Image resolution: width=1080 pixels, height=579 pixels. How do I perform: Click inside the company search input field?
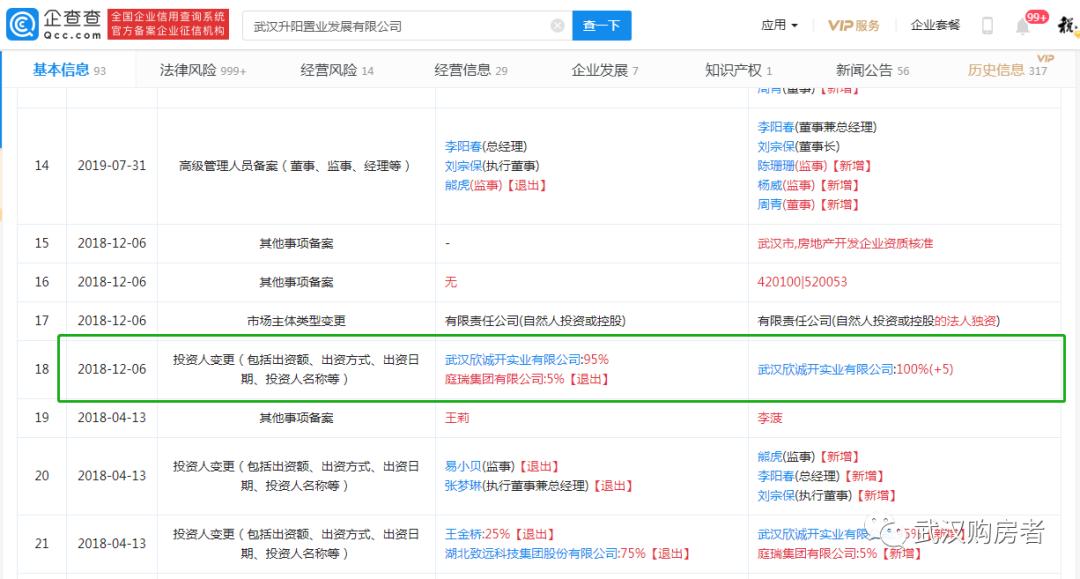pyautogui.click(x=400, y=24)
